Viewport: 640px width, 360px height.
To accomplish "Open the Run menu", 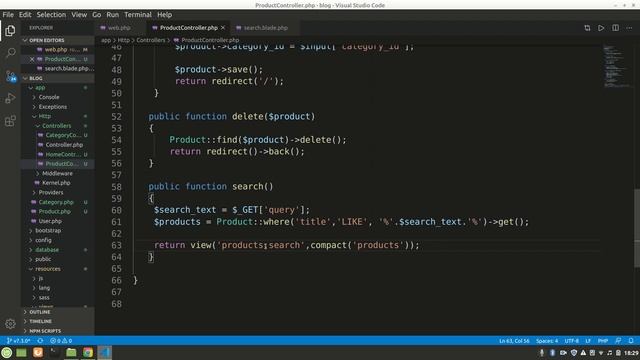I will (113, 15).
